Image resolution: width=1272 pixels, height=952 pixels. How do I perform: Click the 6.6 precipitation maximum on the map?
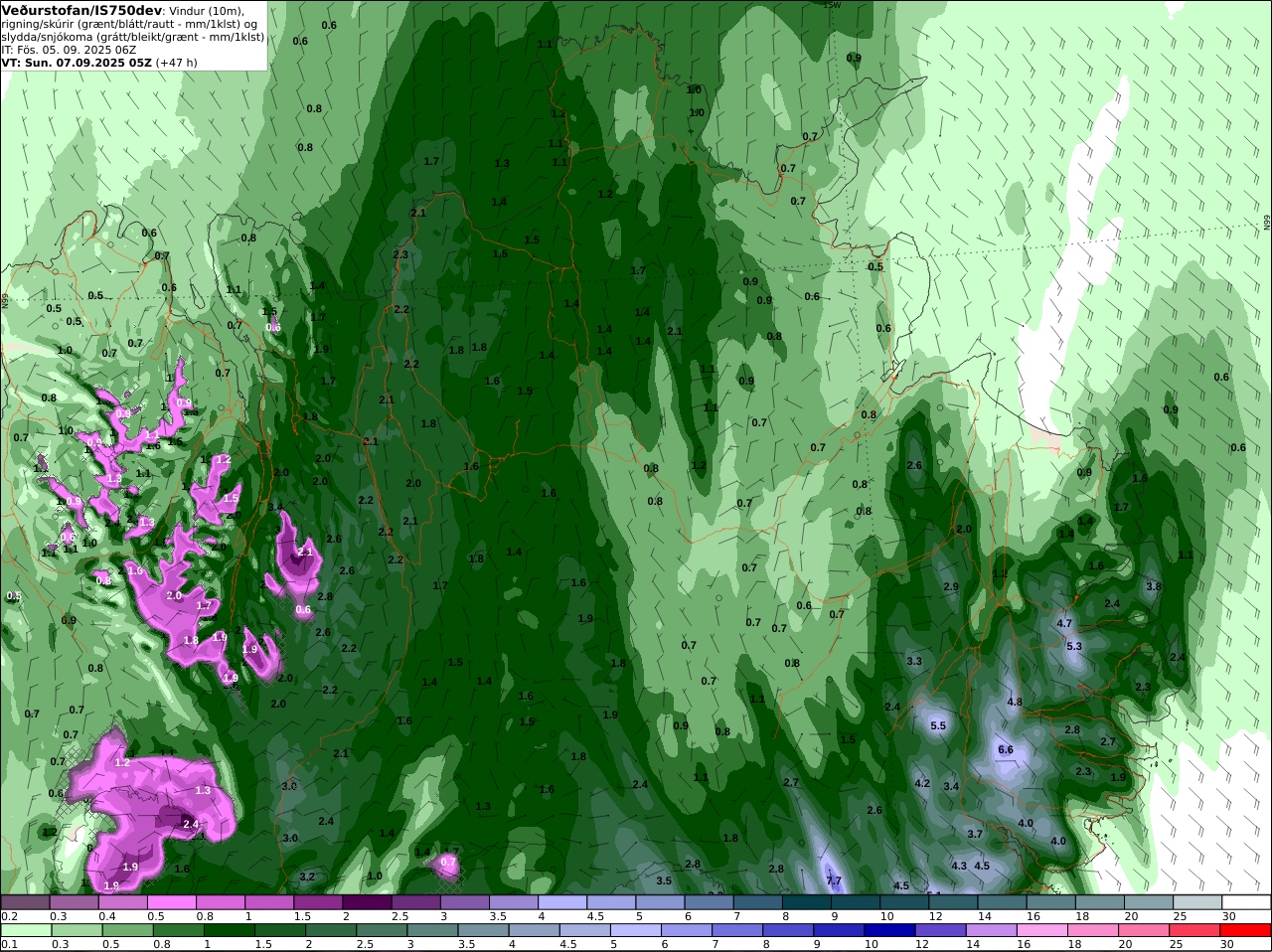pyautogui.click(x=1005, y=749)
